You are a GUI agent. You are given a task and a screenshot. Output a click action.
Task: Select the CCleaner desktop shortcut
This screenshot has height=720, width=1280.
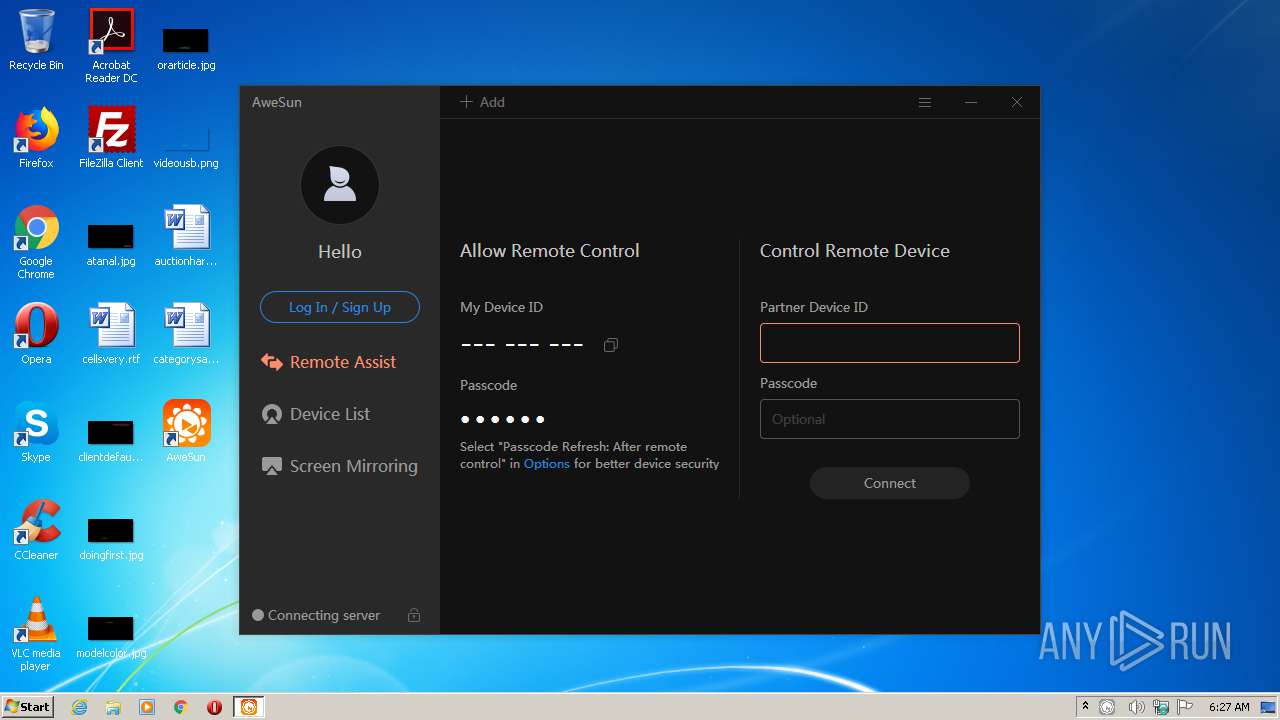tap(36, 530)
